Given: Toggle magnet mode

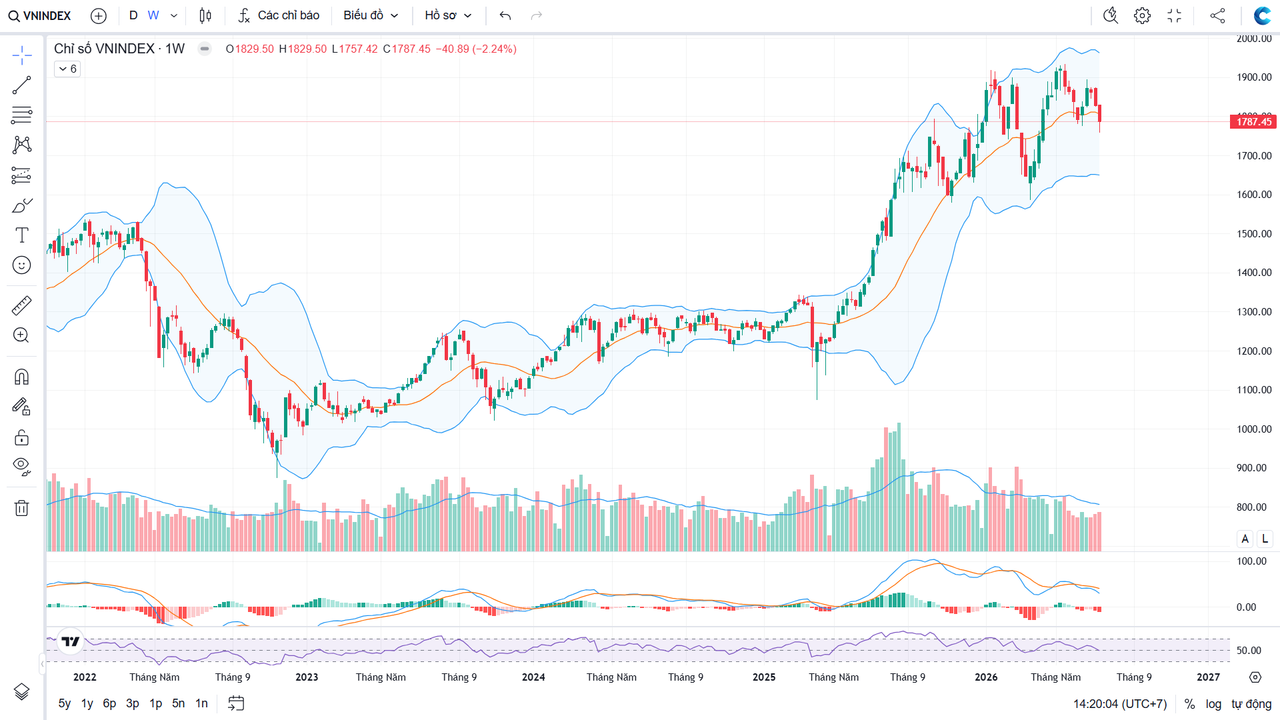Looking at the screenshot, I should (21, 377).
